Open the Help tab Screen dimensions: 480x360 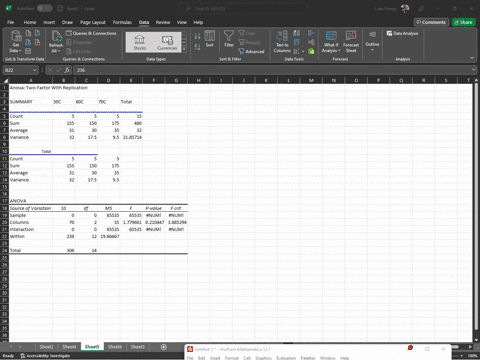[198, 22]
